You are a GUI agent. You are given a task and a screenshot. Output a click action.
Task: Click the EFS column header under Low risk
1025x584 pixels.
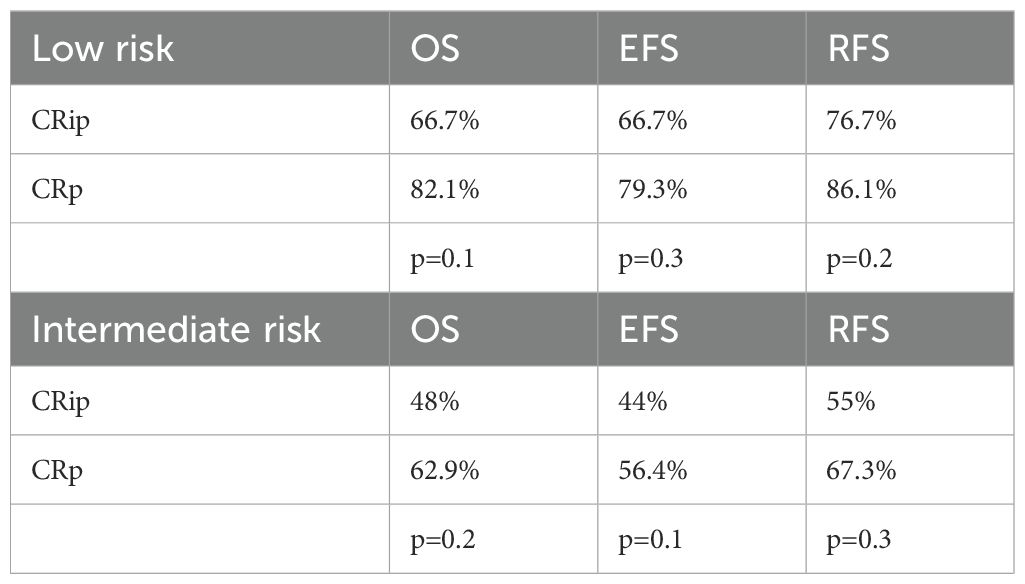click(649, 49)
